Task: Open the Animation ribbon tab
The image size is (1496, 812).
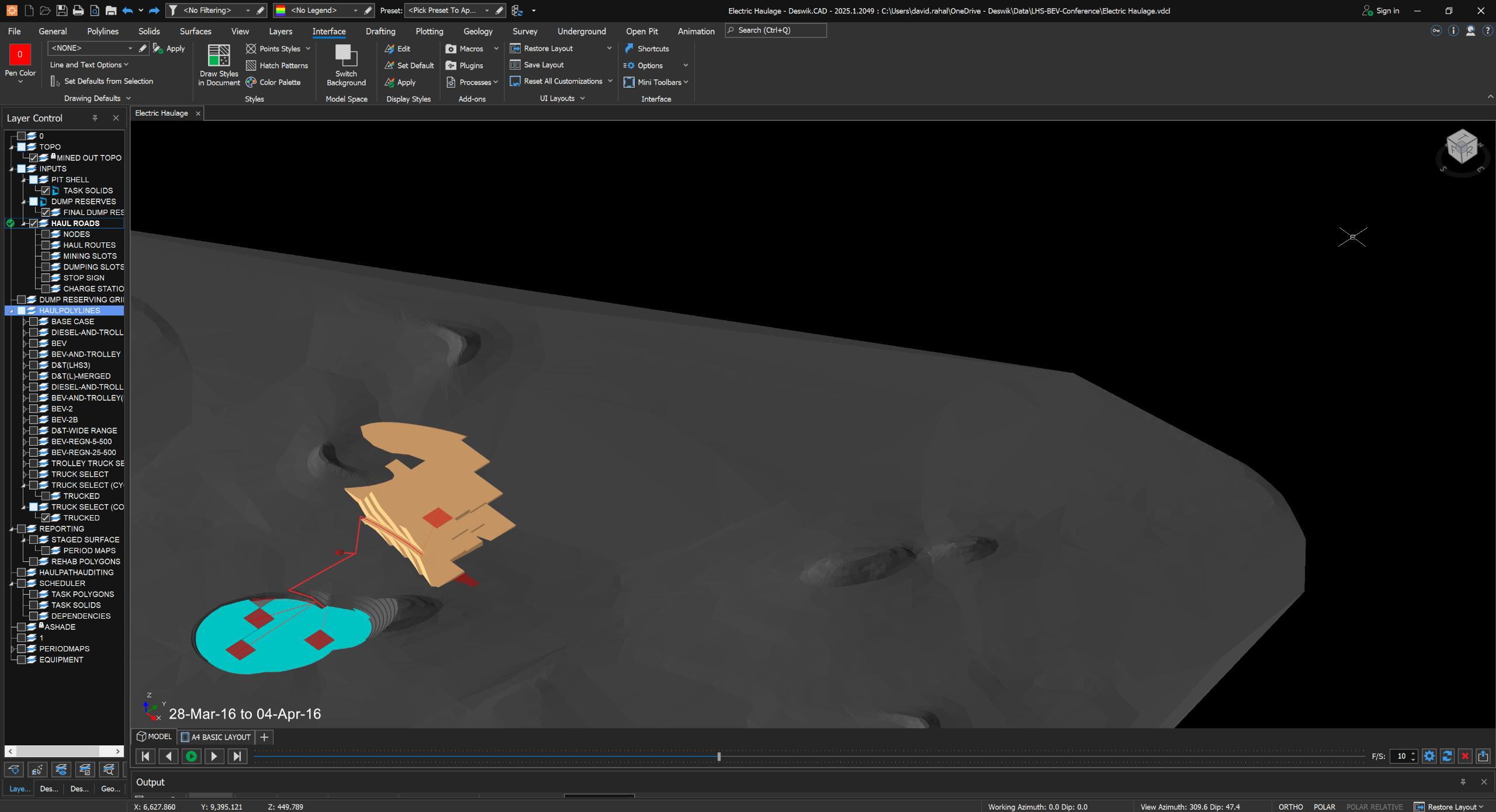Action: pos(696,32)
